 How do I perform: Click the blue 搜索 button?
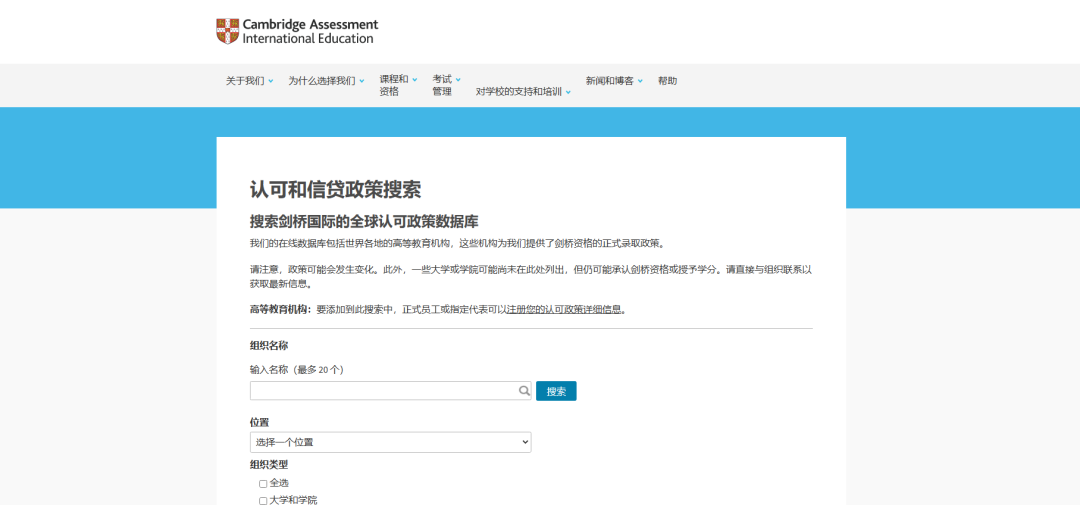[556, 391]
